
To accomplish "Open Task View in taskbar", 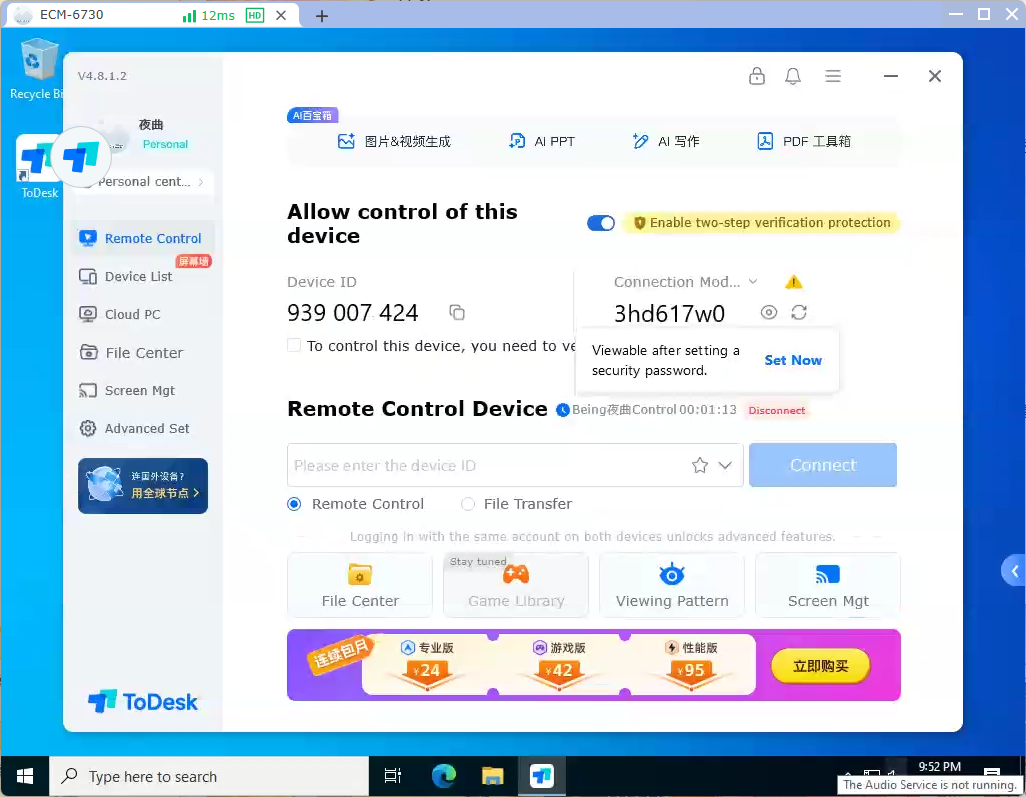I will tap(393, 776).
